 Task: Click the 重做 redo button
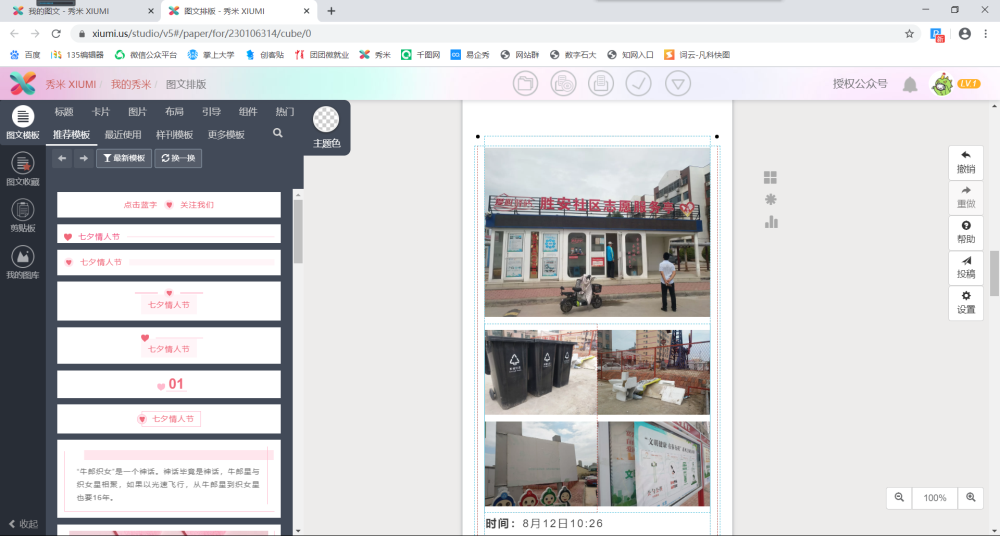pyautogui.click(x=966, y=198)
